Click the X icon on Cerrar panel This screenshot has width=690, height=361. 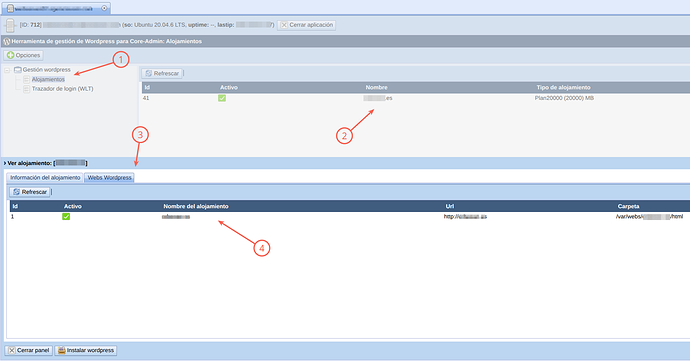point(12,350)
